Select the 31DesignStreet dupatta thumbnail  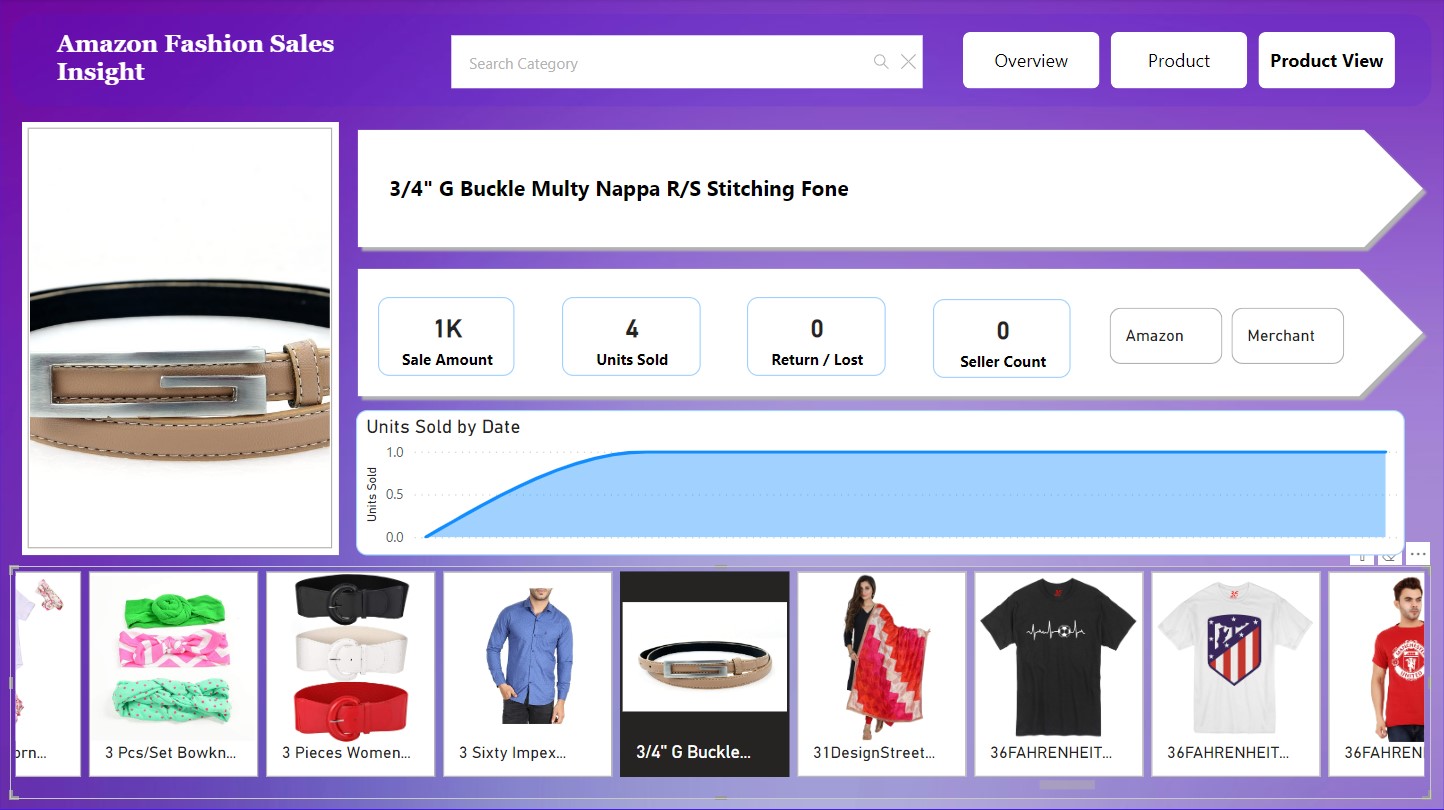(x=881, y=673)
